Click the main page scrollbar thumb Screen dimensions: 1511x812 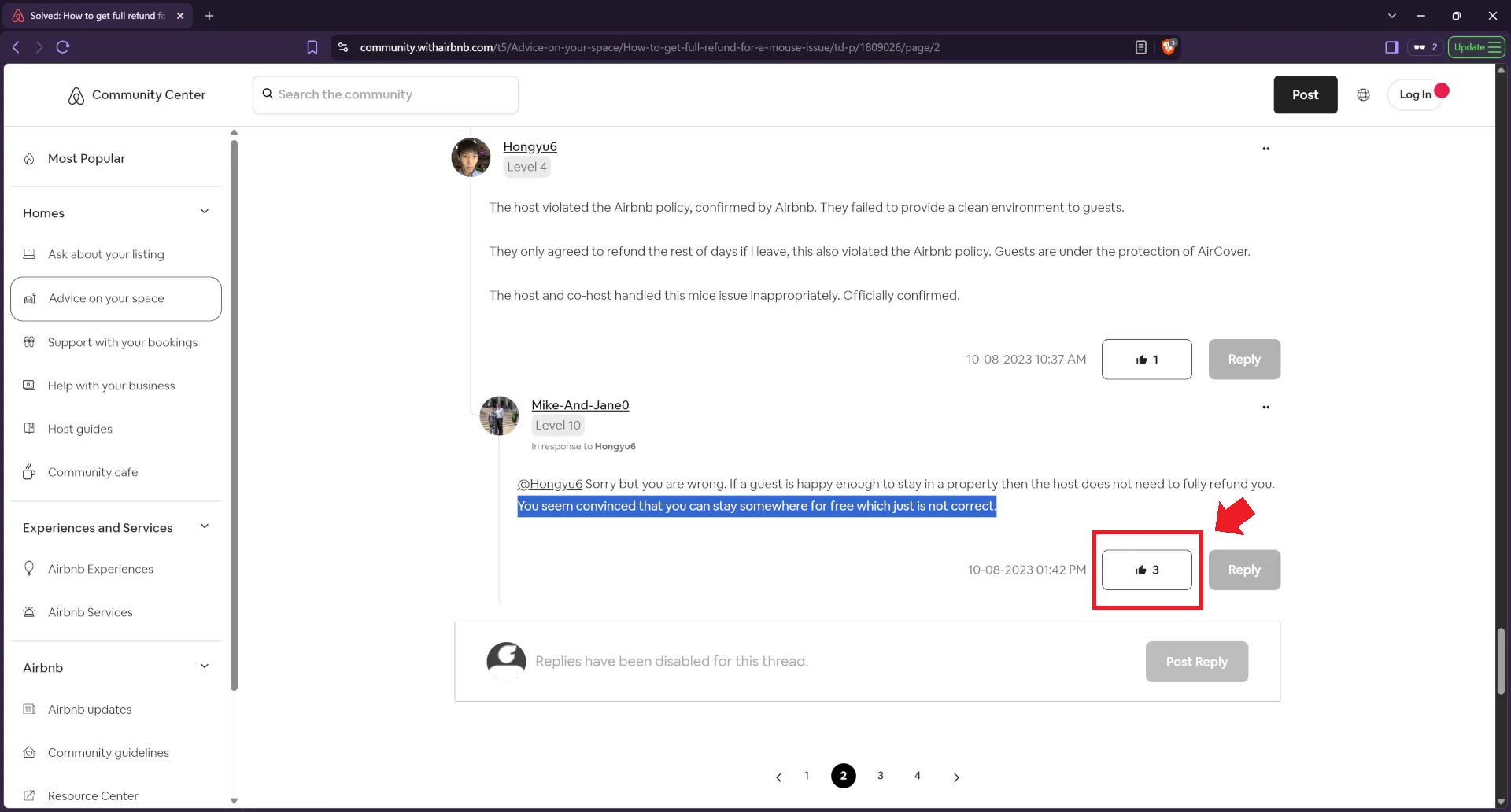pyautogui.click(x=1501, y=661)
